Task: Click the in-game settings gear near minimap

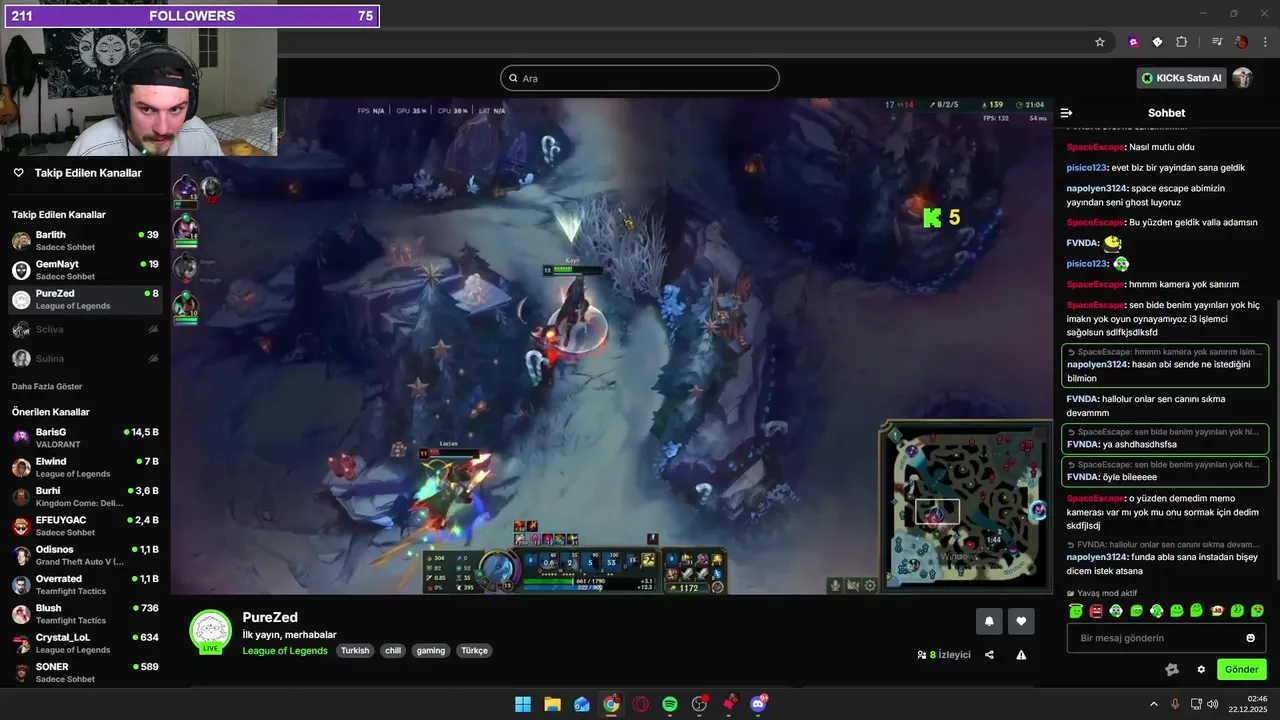Action: point(870,585)
